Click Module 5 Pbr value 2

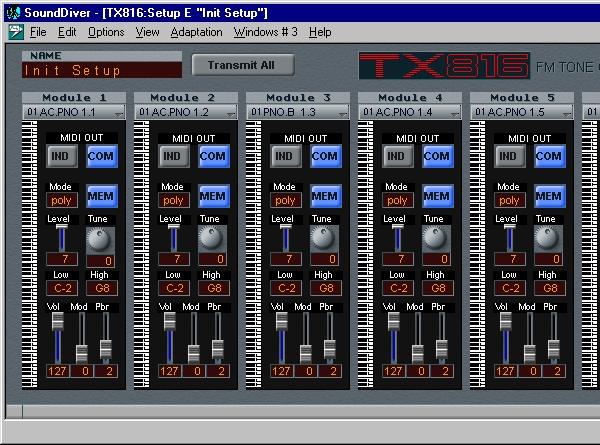click(x=554, y=371)
